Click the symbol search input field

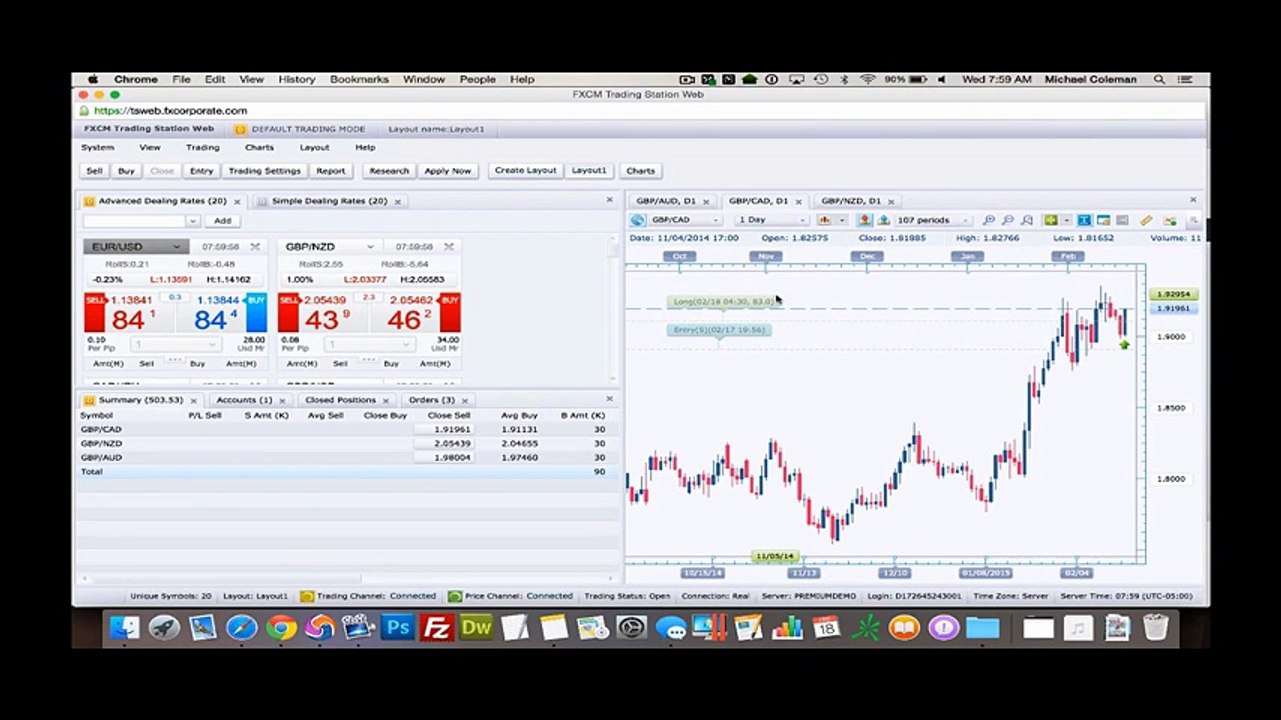click(x=134, y=220)
